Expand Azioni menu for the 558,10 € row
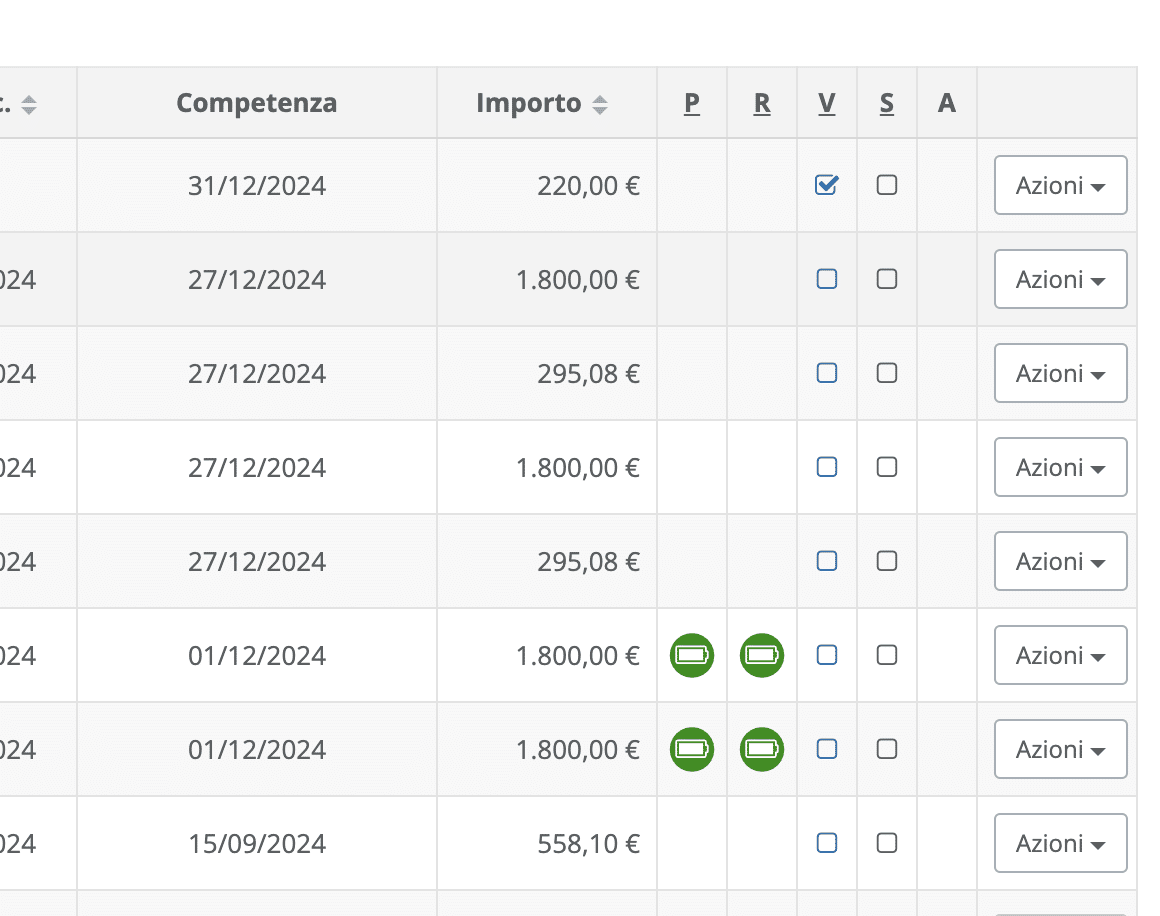This screenshot has height=916, width=1160. click(x=1060, y=843)
